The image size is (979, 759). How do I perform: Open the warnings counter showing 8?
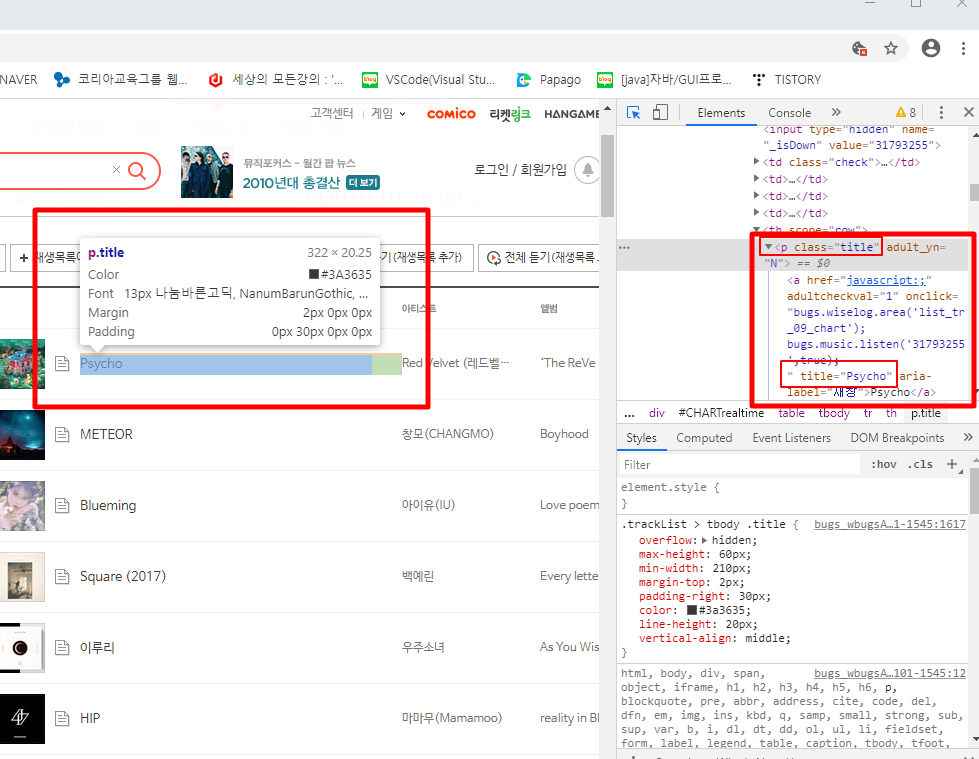pyautogui.click(x=905, y=112)
